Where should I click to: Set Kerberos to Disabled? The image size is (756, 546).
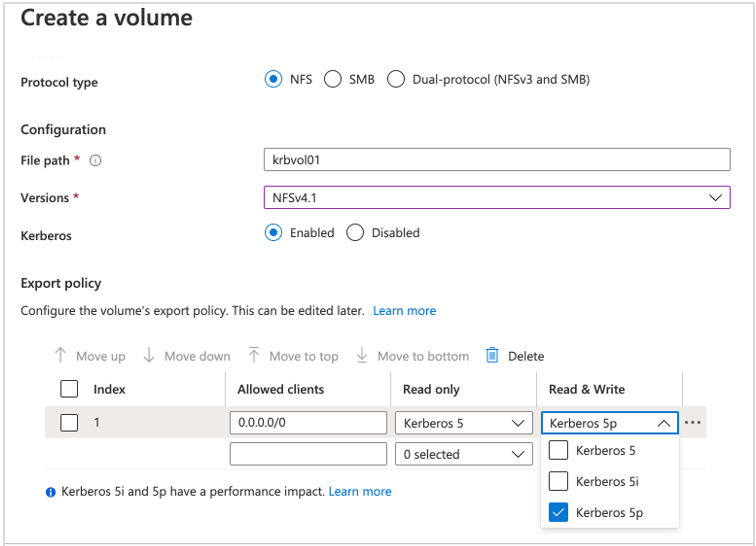[x=355, y=233]
